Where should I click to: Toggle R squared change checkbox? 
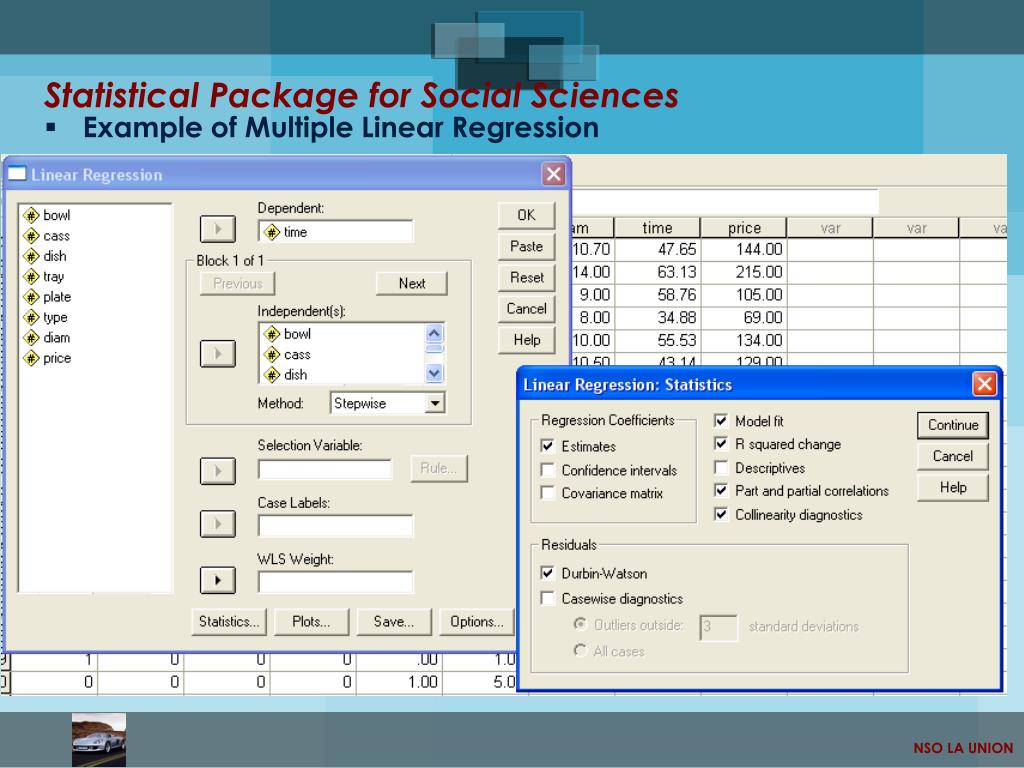pyautogui.click(x=721, y=444)
